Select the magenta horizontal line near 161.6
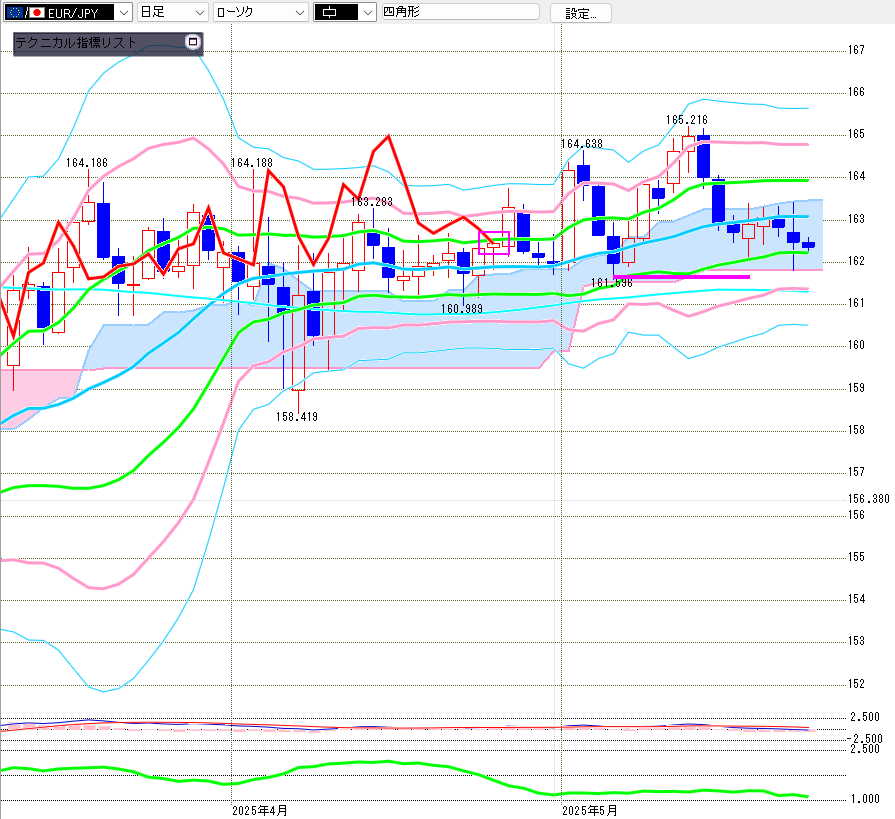This screenshot has width=895, height=819. [682, 277]
